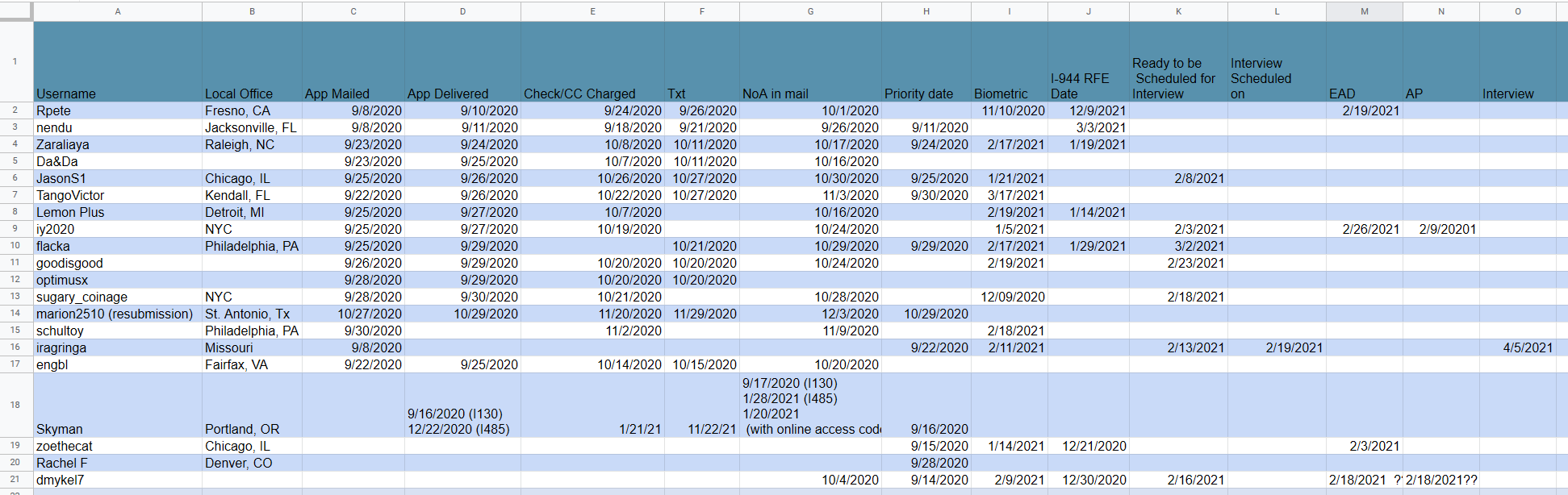Screen dimensions: 1568x495
Task: Click the Biometric header cell
Action: tap(1010, 62)
